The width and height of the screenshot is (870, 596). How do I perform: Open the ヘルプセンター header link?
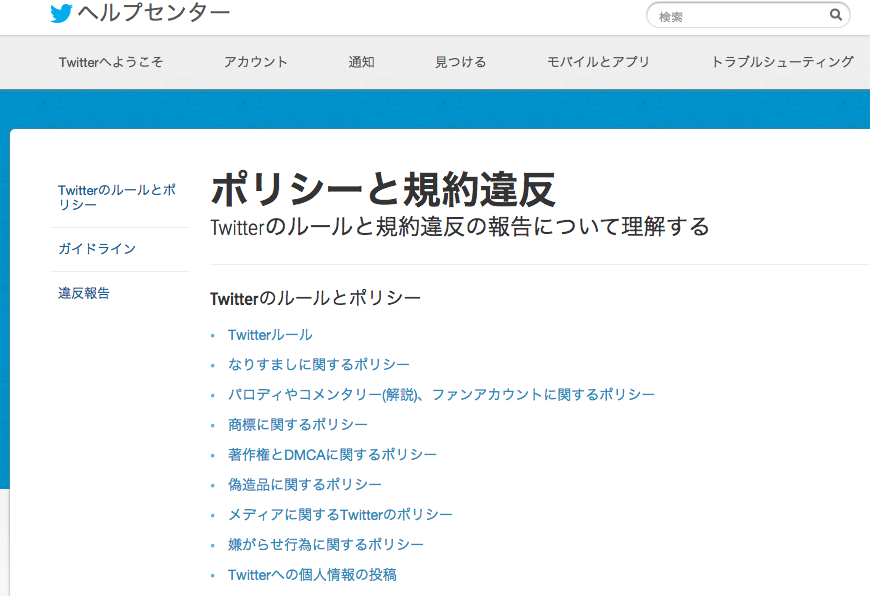coord(154,13)
